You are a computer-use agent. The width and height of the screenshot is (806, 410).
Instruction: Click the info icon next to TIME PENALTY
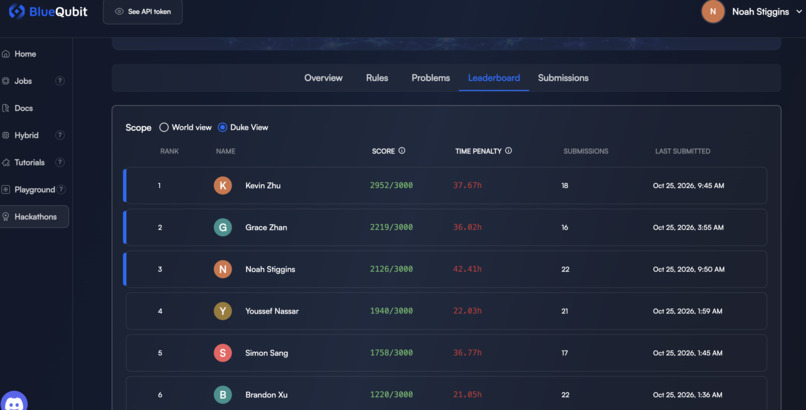click(x=508, y=151)
